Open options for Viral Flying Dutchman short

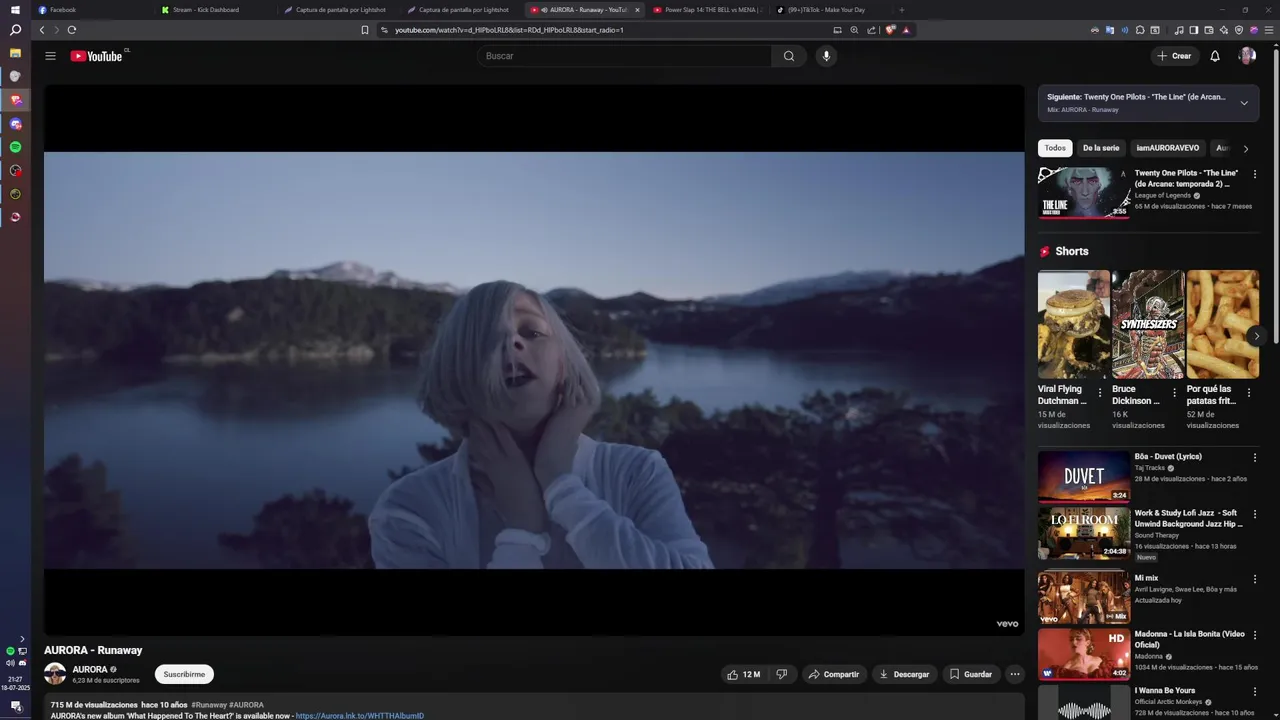click(1100, 393)
